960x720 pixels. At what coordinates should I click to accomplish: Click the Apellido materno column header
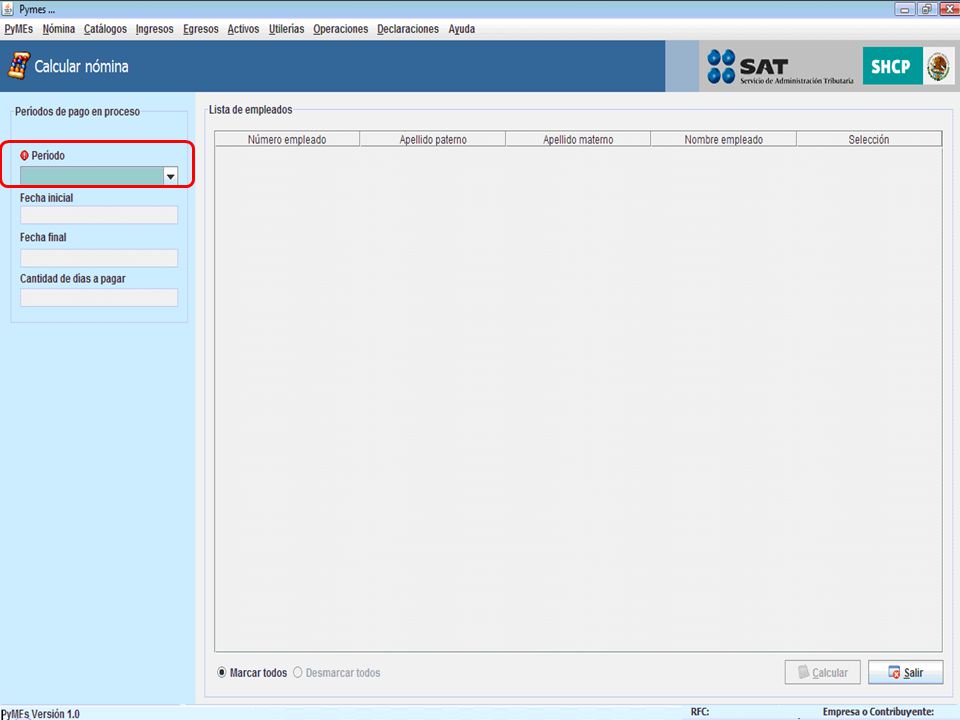coord(578,139)
